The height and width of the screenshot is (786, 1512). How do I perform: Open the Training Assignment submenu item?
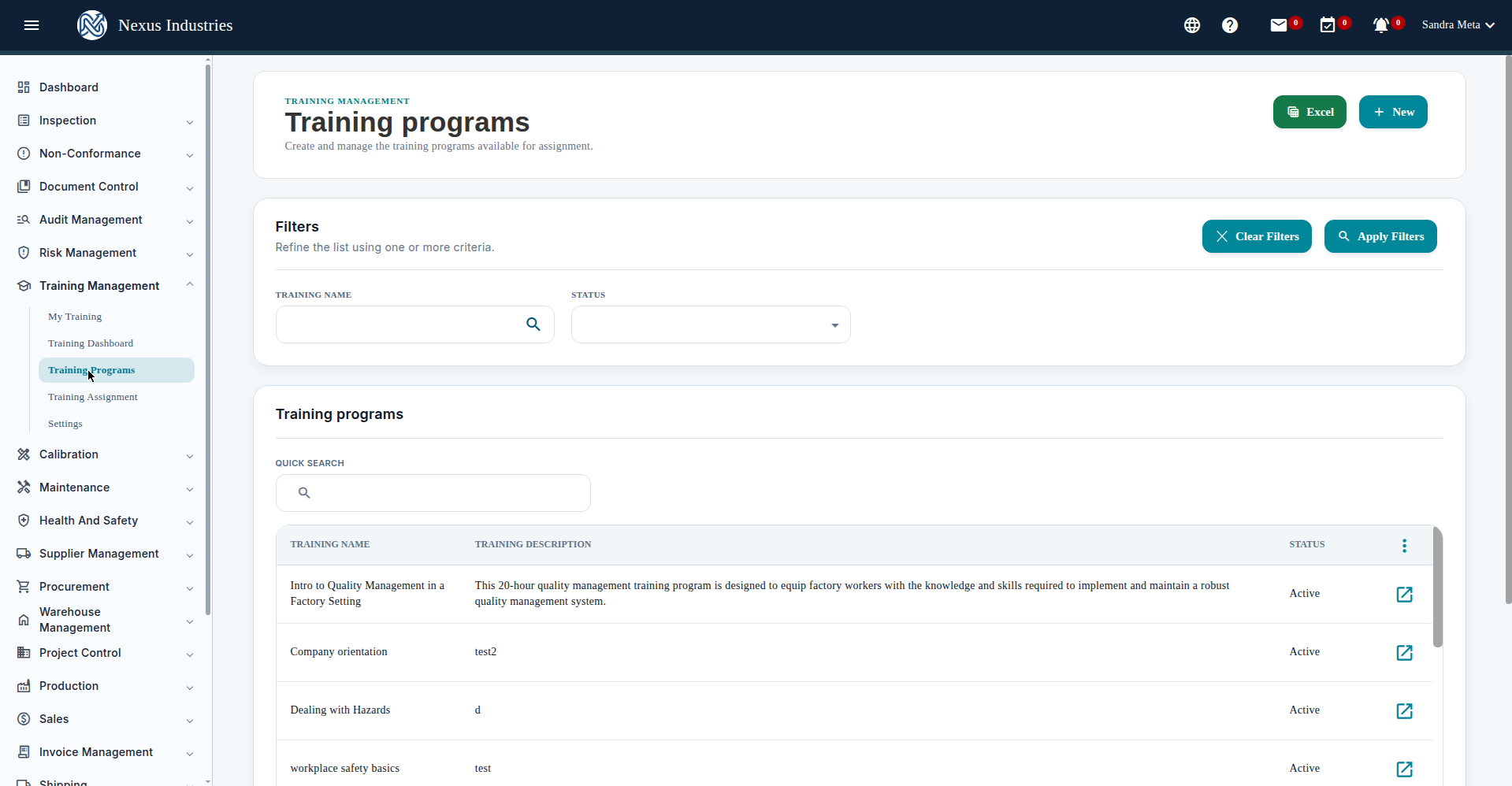(93, 397)
